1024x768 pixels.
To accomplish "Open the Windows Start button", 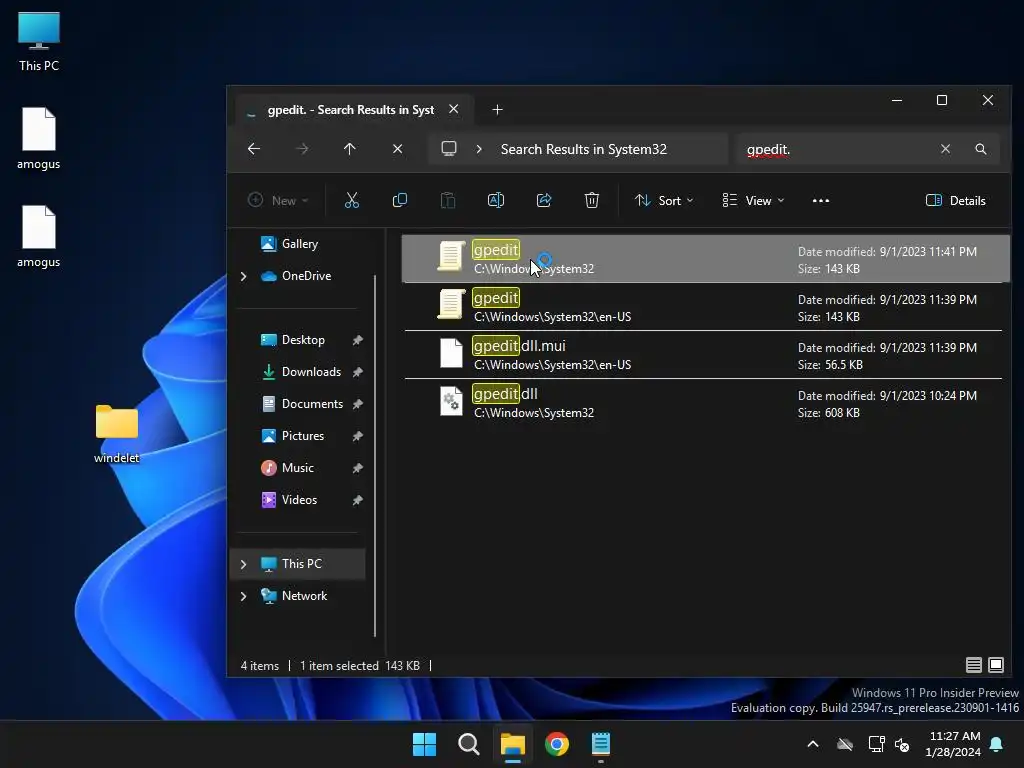I will tap(424, 744).
